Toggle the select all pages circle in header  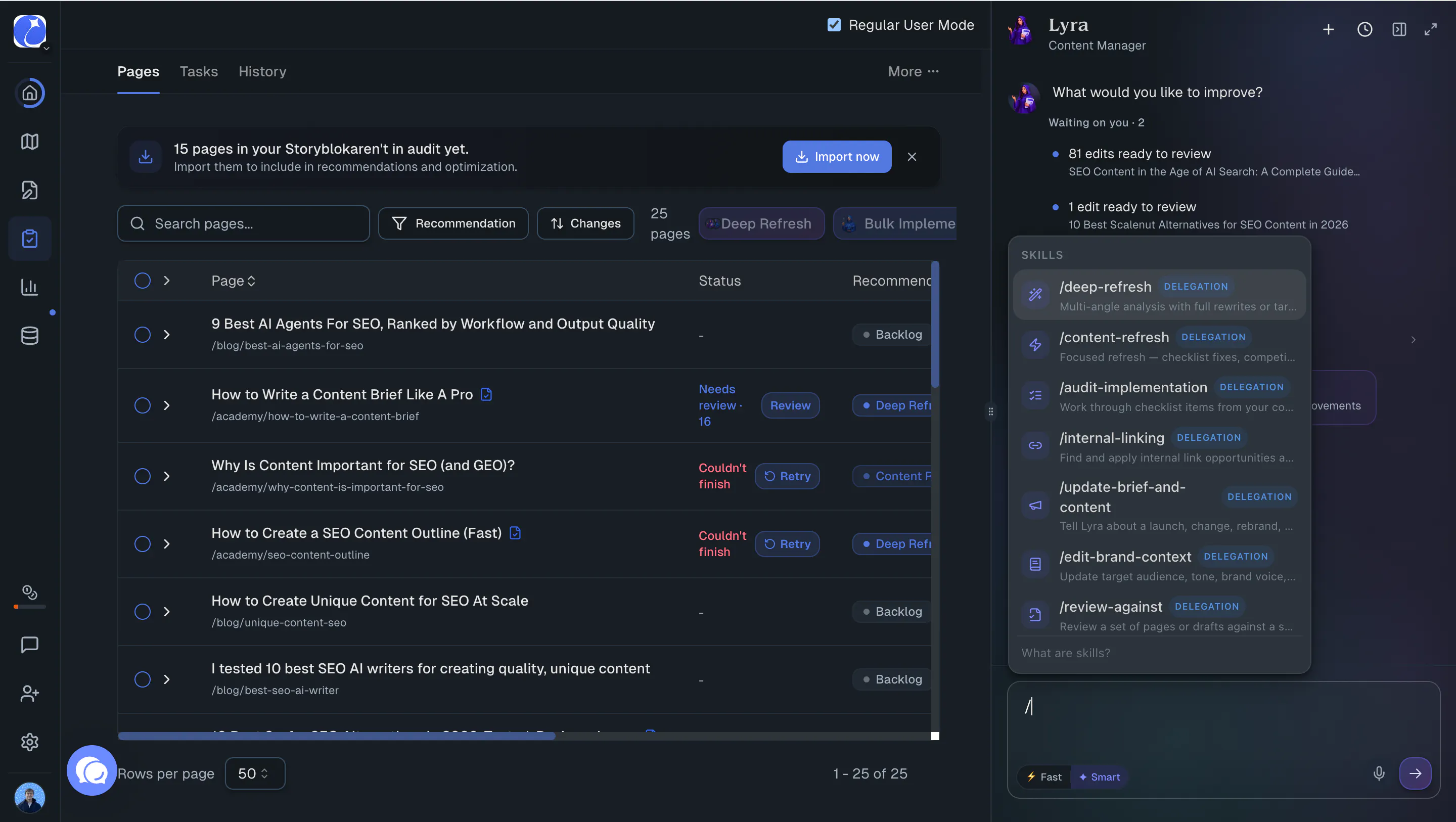(143, 281)
